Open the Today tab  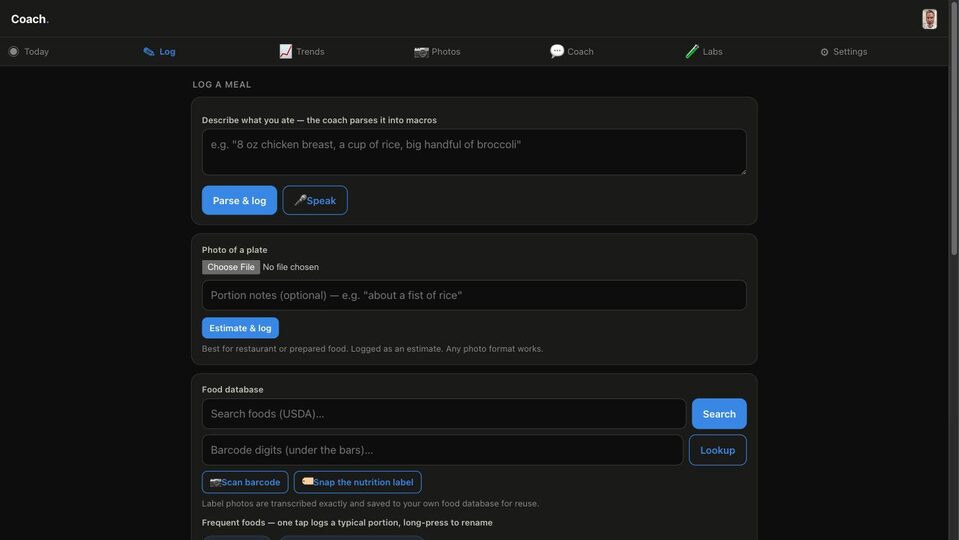tap(28, 51)
